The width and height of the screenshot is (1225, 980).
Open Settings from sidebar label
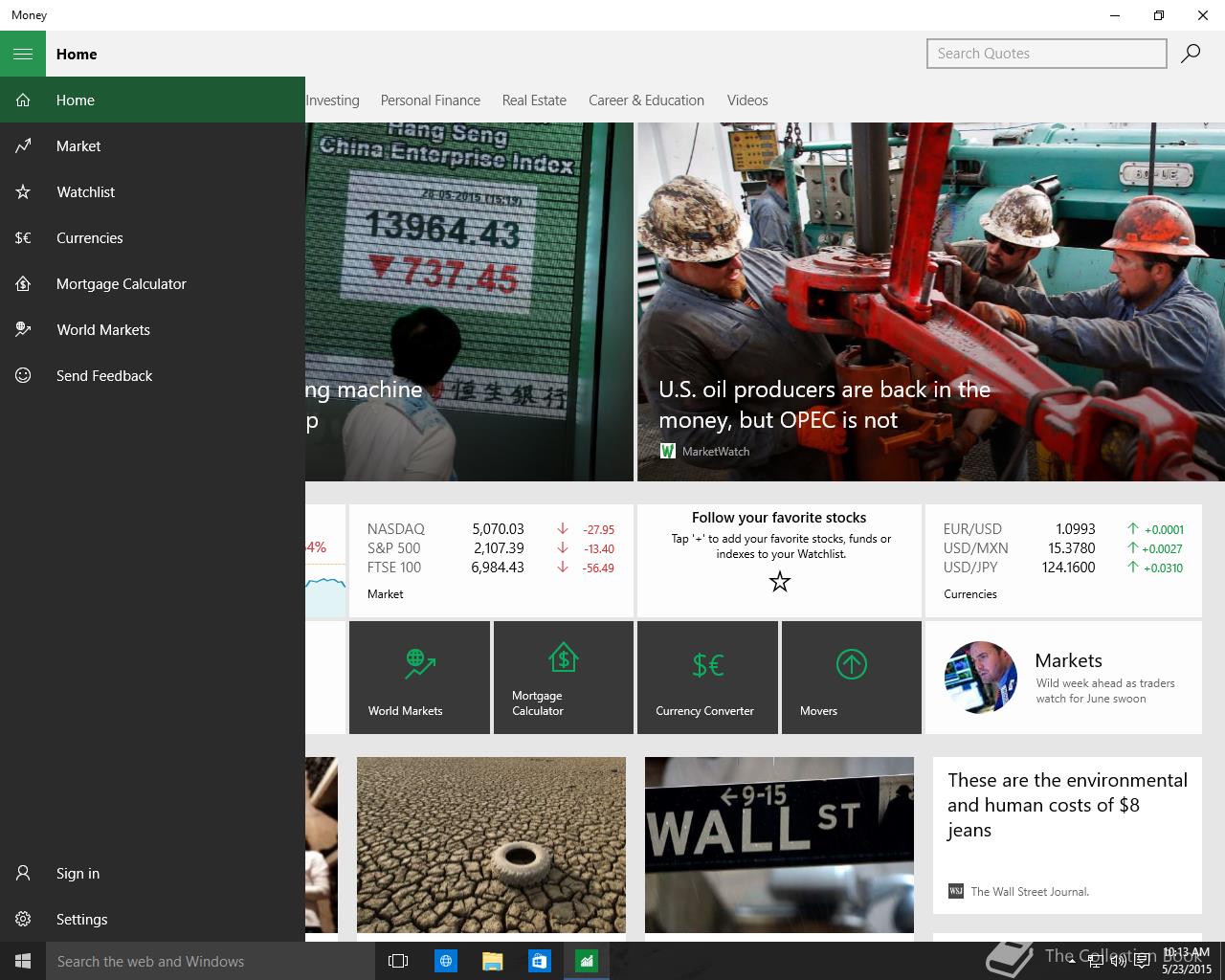82,919
